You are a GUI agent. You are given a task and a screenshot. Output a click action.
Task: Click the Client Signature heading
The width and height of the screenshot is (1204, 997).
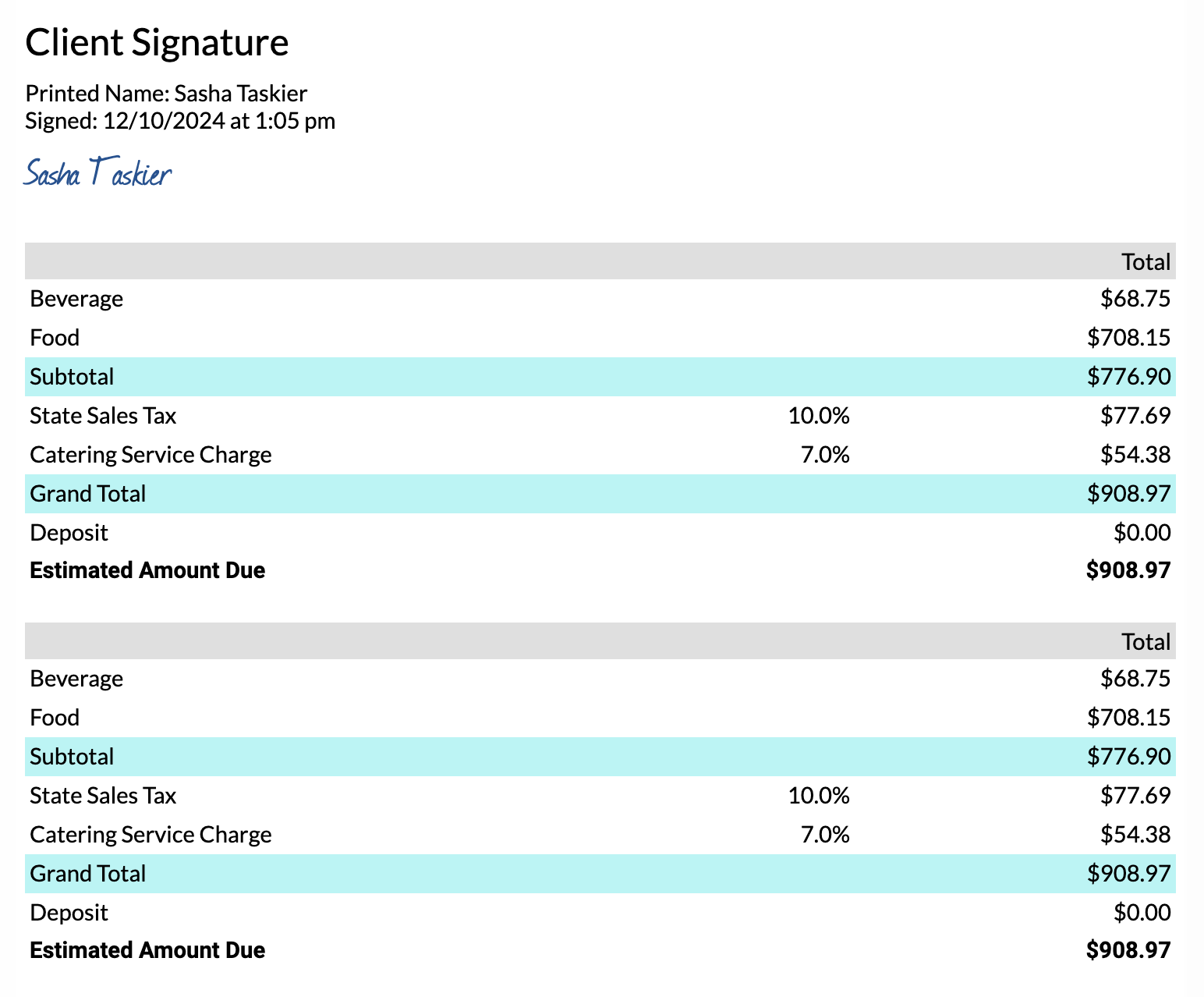click(157, 43)
